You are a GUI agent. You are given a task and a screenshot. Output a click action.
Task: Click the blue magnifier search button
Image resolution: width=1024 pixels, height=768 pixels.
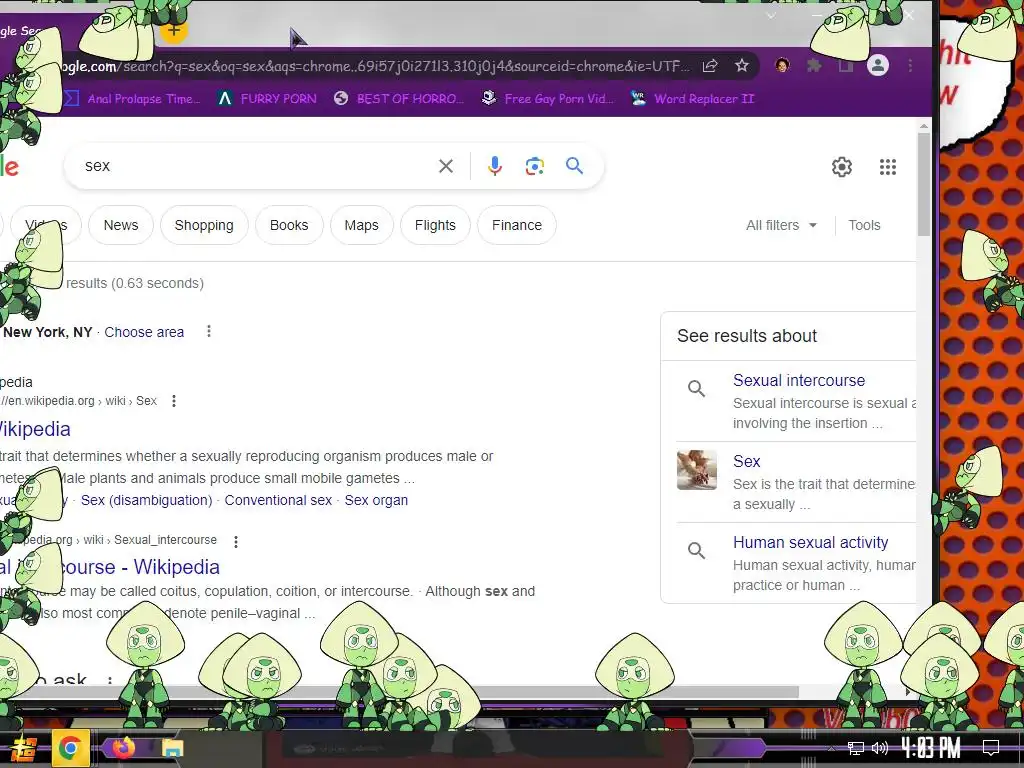(x=575, y=166)
